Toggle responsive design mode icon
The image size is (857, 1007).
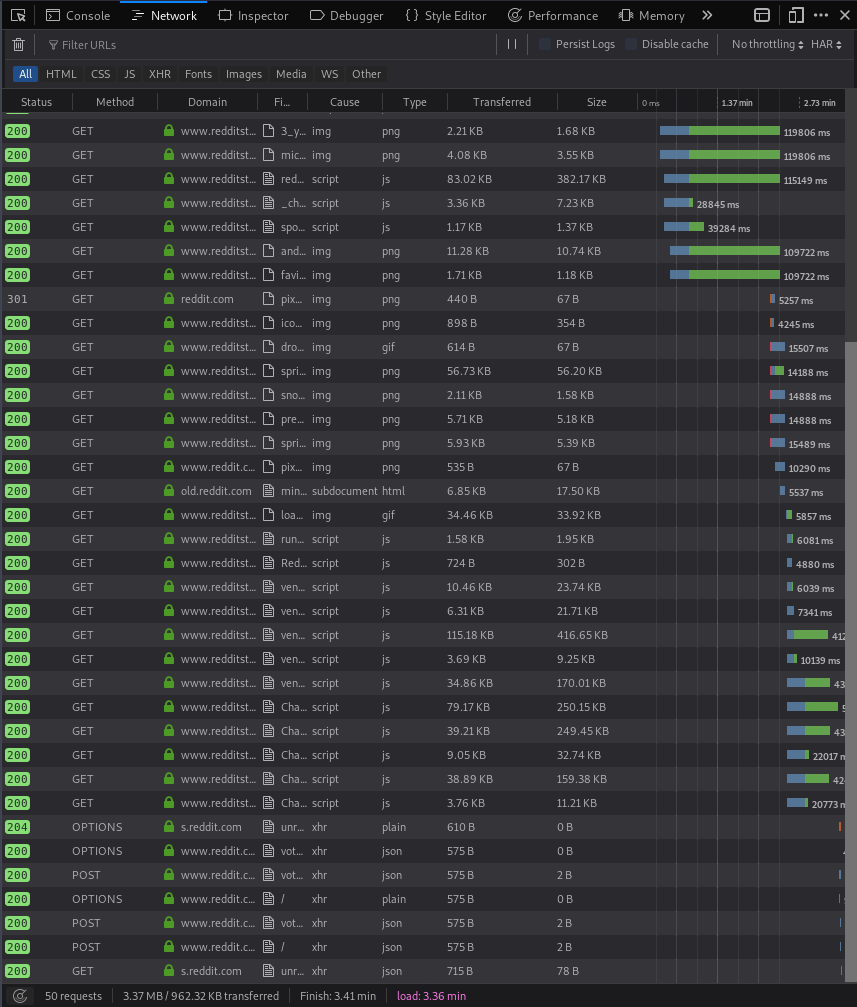click(796, 15)
